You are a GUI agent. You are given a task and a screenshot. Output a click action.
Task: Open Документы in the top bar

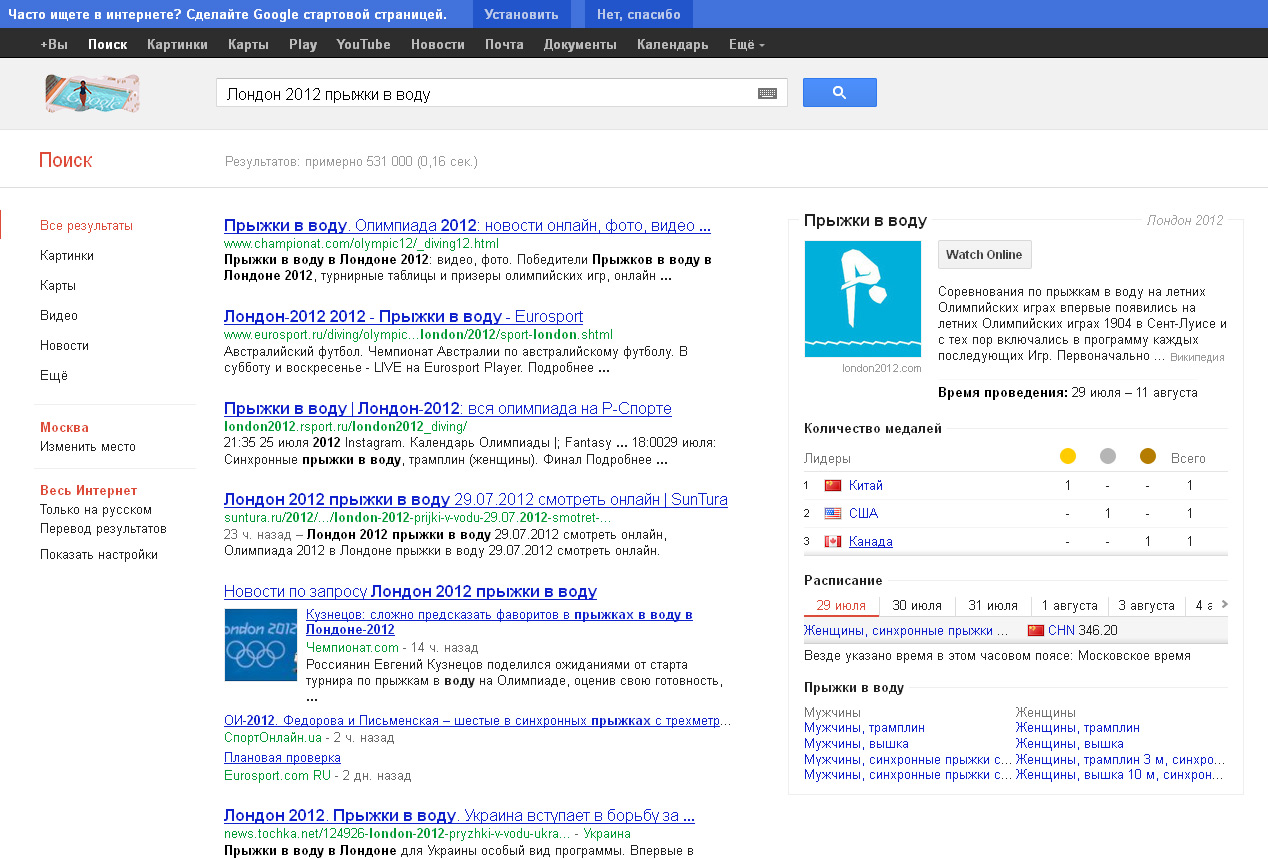(x=580, y=44)
